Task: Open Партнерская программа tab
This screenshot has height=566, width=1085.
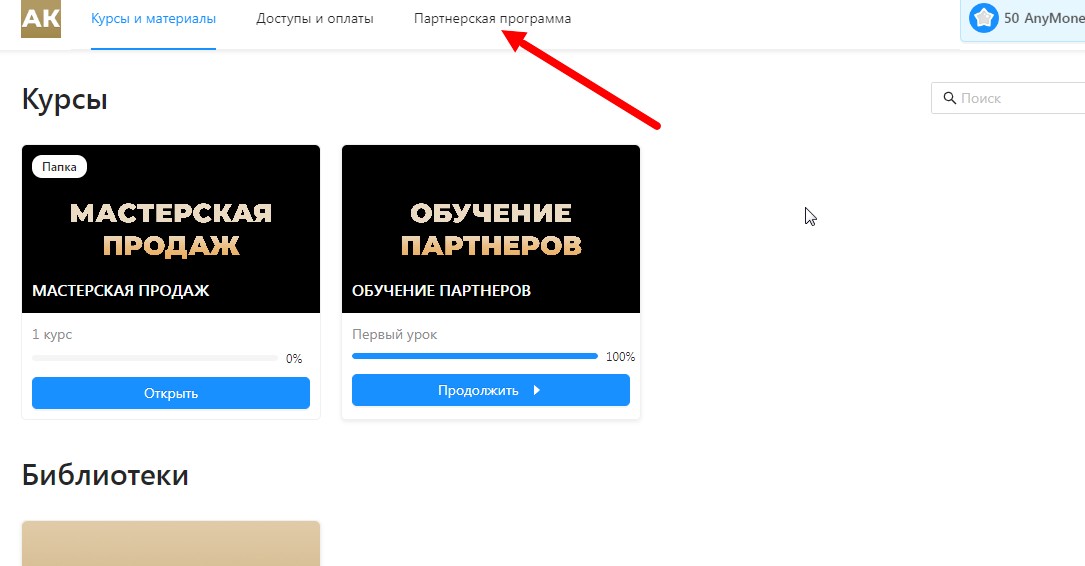Action: tap(493, 19)
